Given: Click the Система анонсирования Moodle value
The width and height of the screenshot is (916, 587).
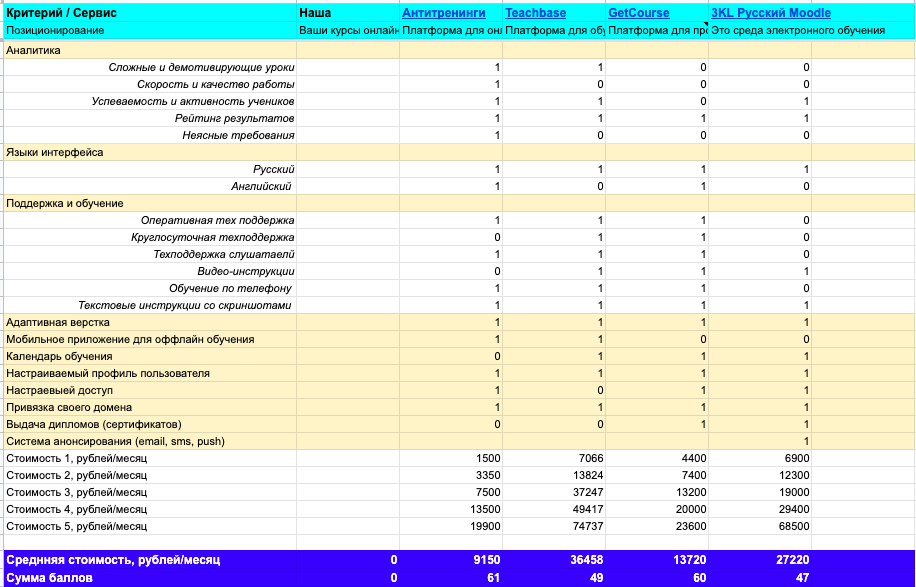Looking at the screenshot, I should click(x=759, y=442).
